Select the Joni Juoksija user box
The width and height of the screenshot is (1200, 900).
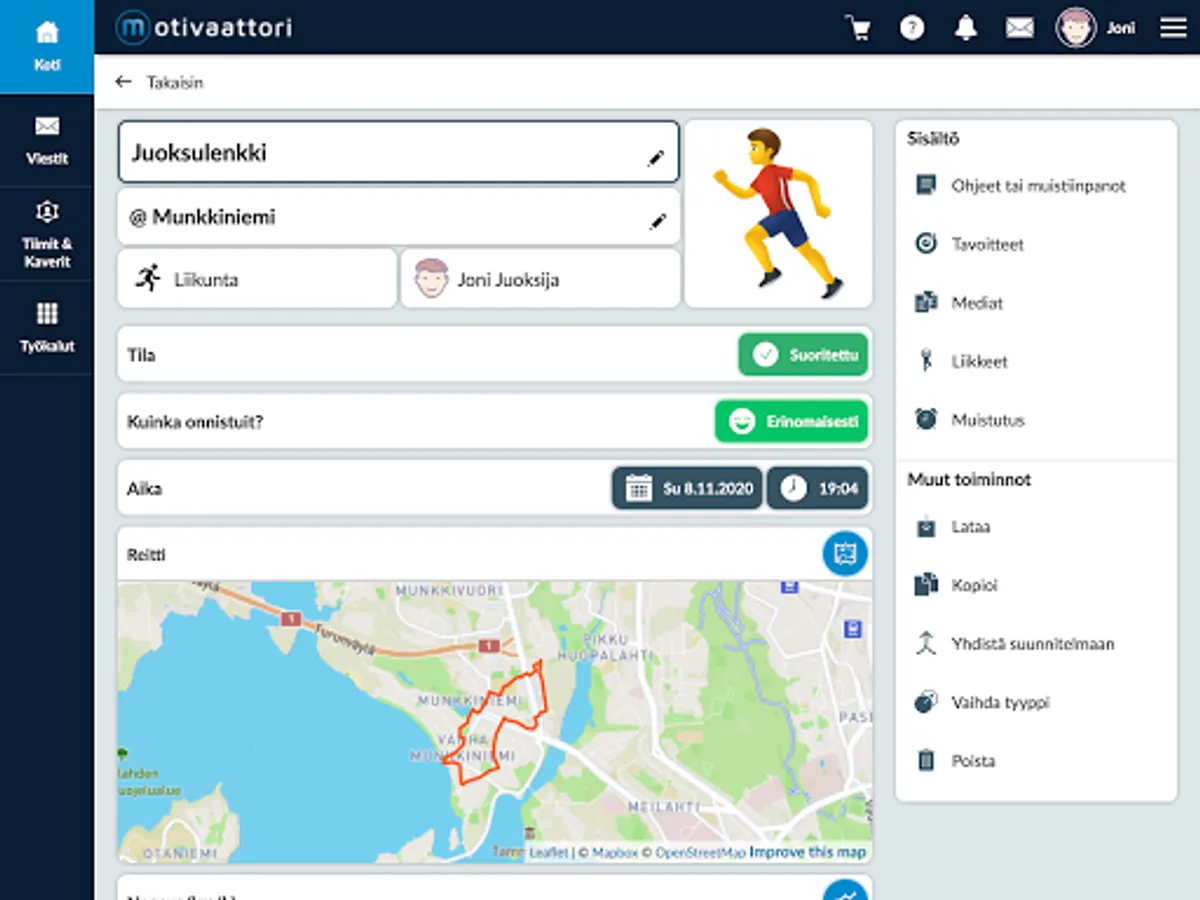click(x=541, y=279)
